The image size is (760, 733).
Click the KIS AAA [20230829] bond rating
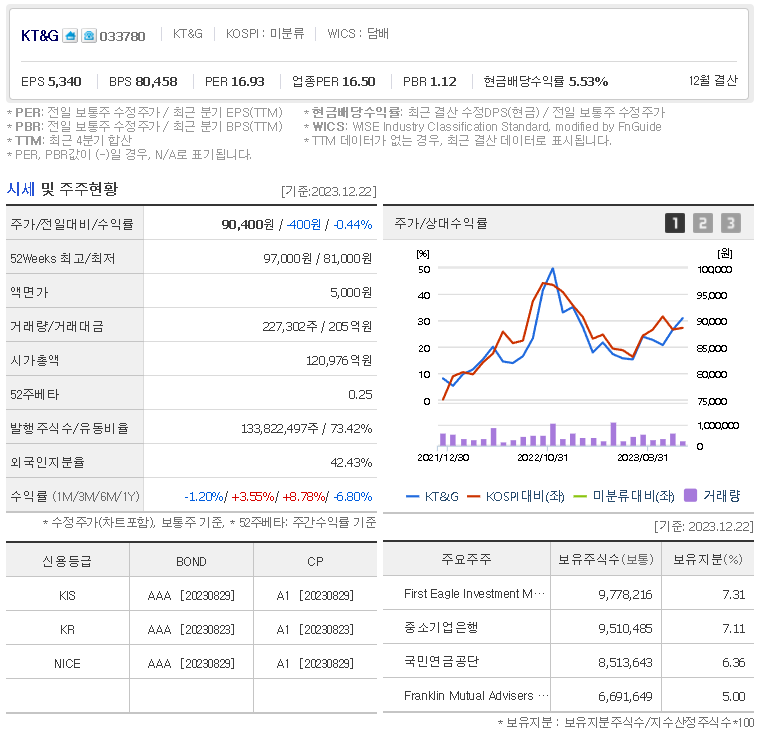191,595
